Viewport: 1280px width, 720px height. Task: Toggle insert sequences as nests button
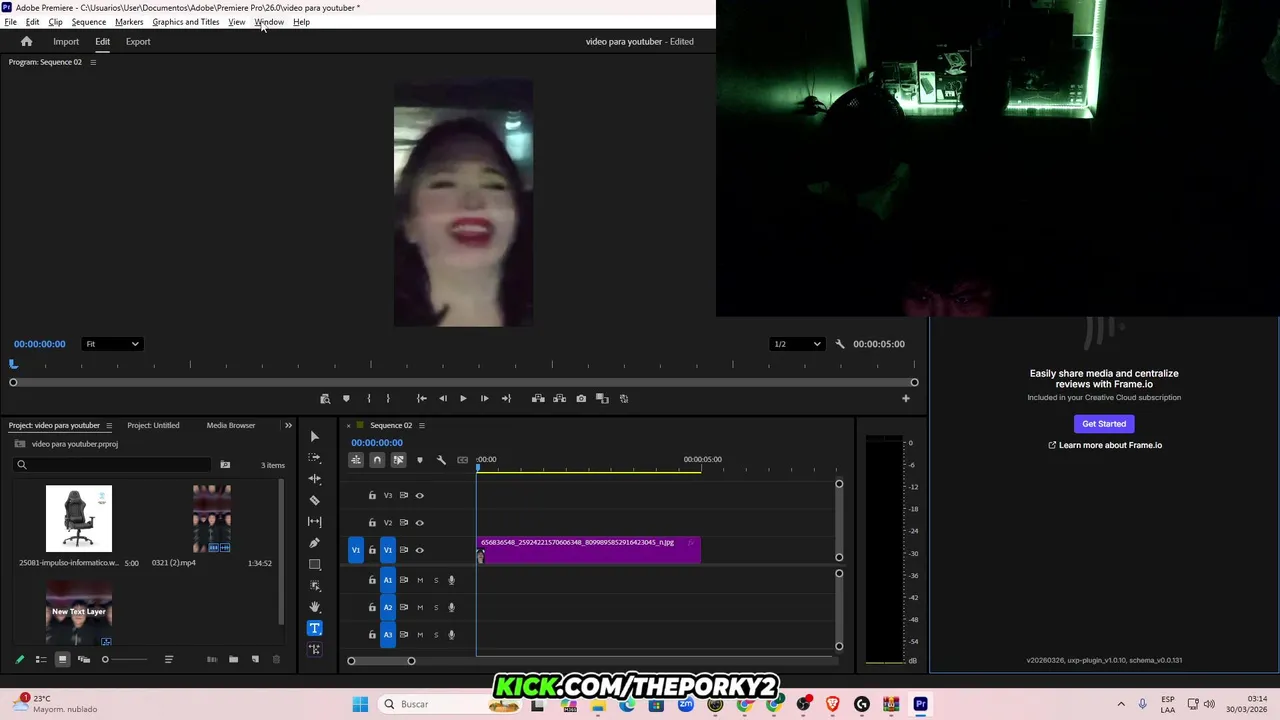coord(356,460)
